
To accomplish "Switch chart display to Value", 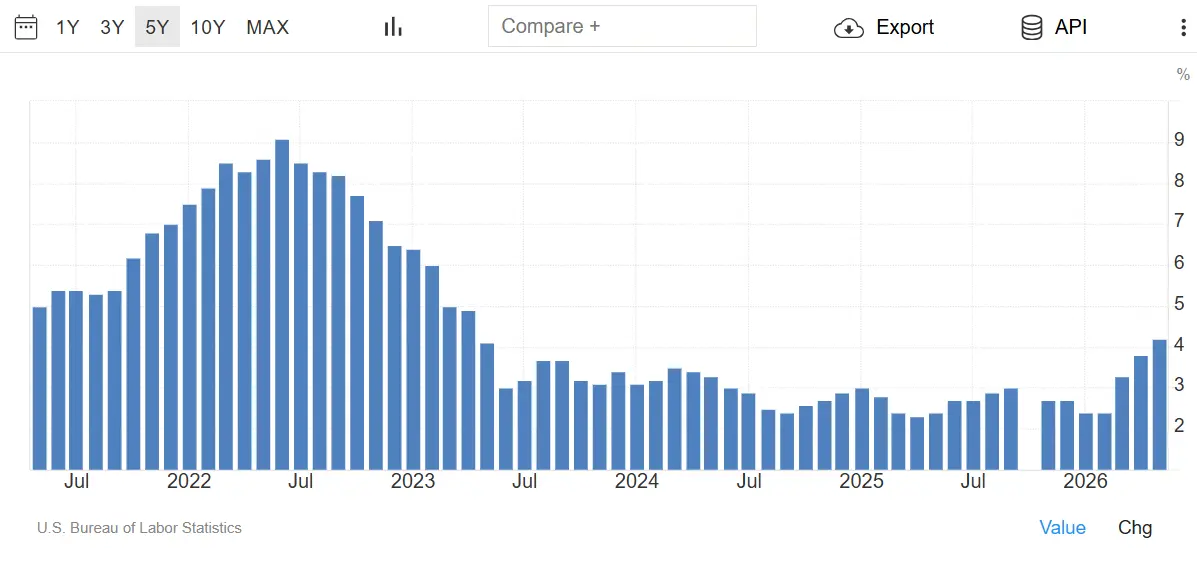I will (x=1062, y=527).
